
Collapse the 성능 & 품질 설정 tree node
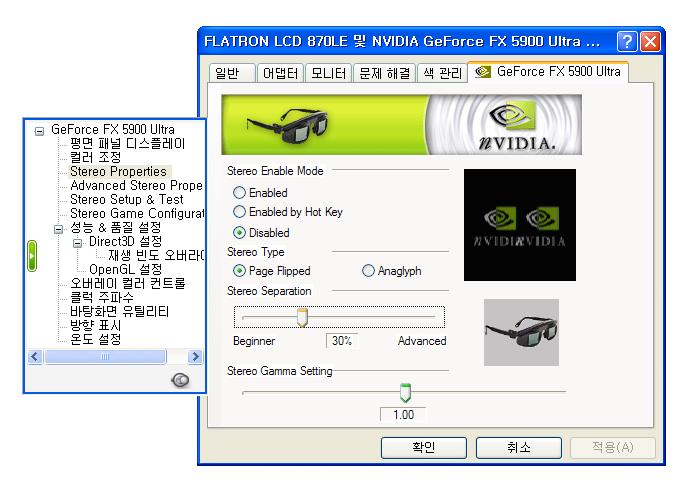(x=59, y=228)
